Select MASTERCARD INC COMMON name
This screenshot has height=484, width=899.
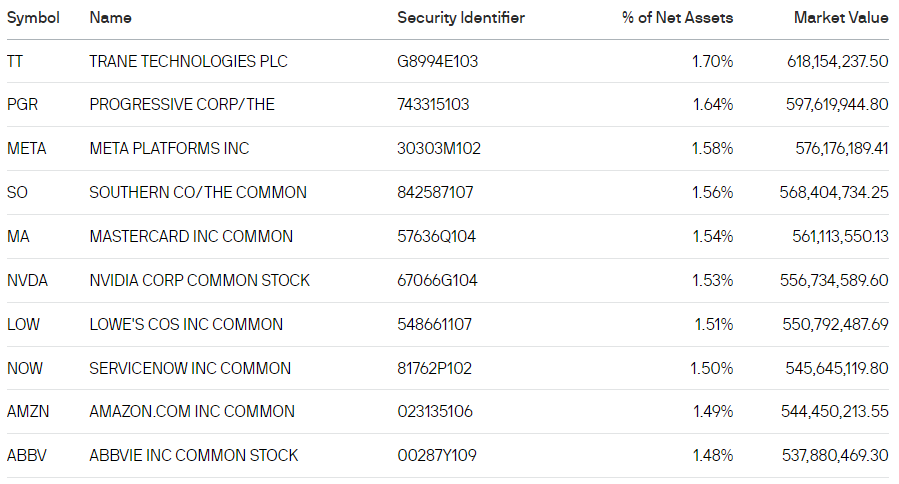point(191,237)
